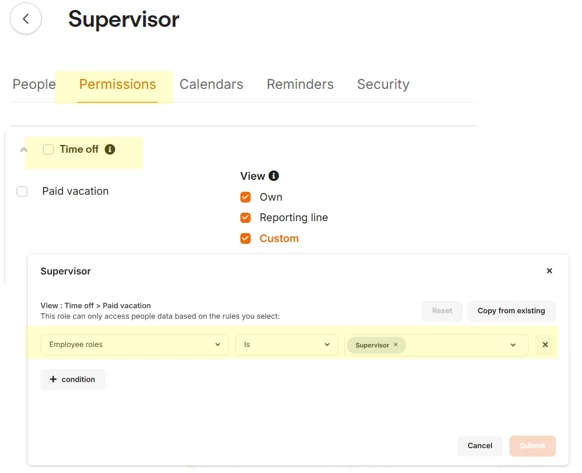Expand the Is operator dropdown
This screenshot has width=582, height=473.
tap(287, 345)
